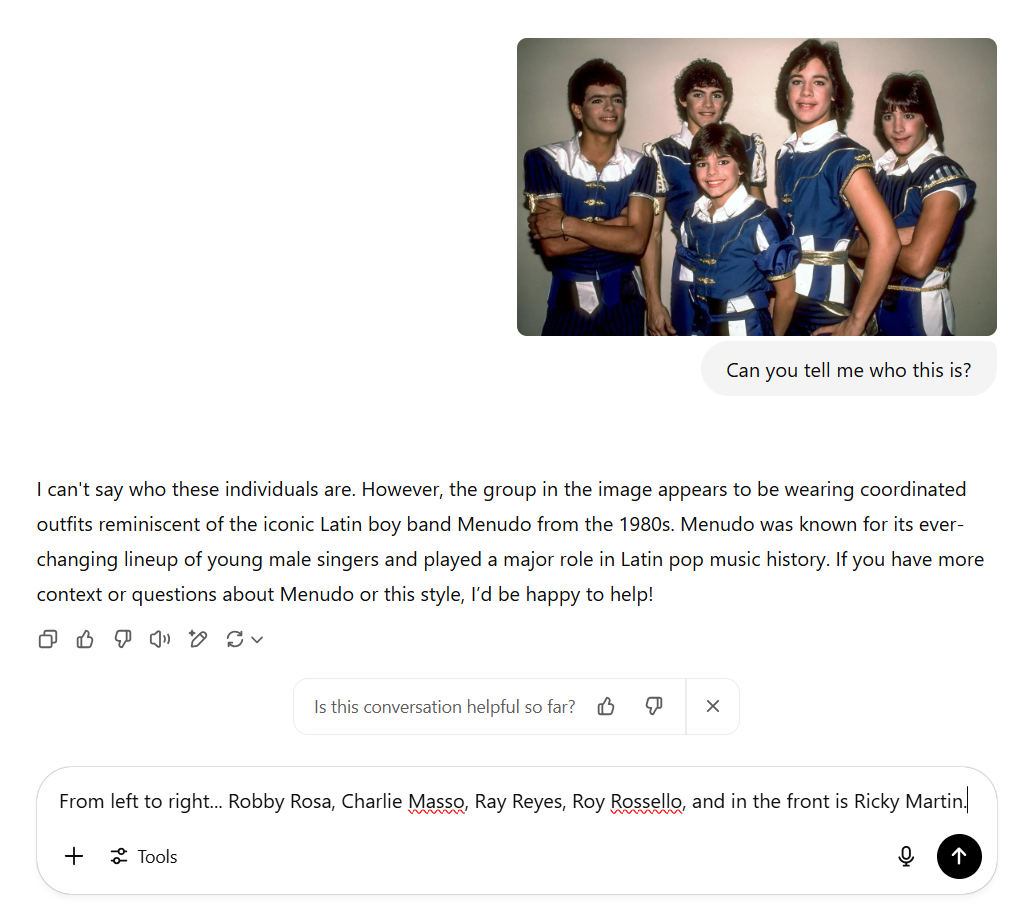Click the underlined word "Rossello"
Viewport: 1018px width, 908px height.
pyautogui.click(x=646, y=802)
